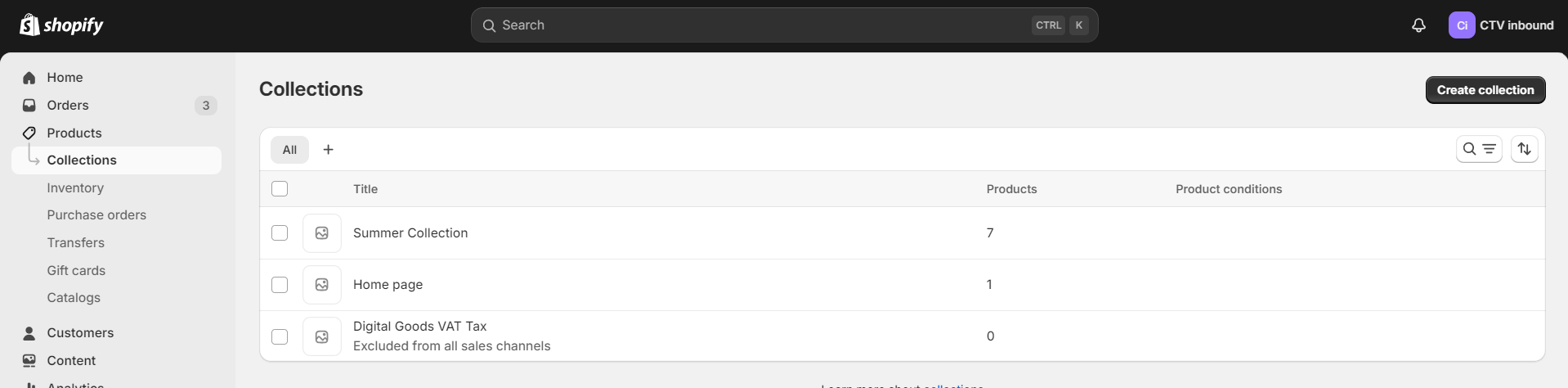Click the Home page collection image placeholder
The width and height of the screenshot is (1568, 388).
coord(321,285)
